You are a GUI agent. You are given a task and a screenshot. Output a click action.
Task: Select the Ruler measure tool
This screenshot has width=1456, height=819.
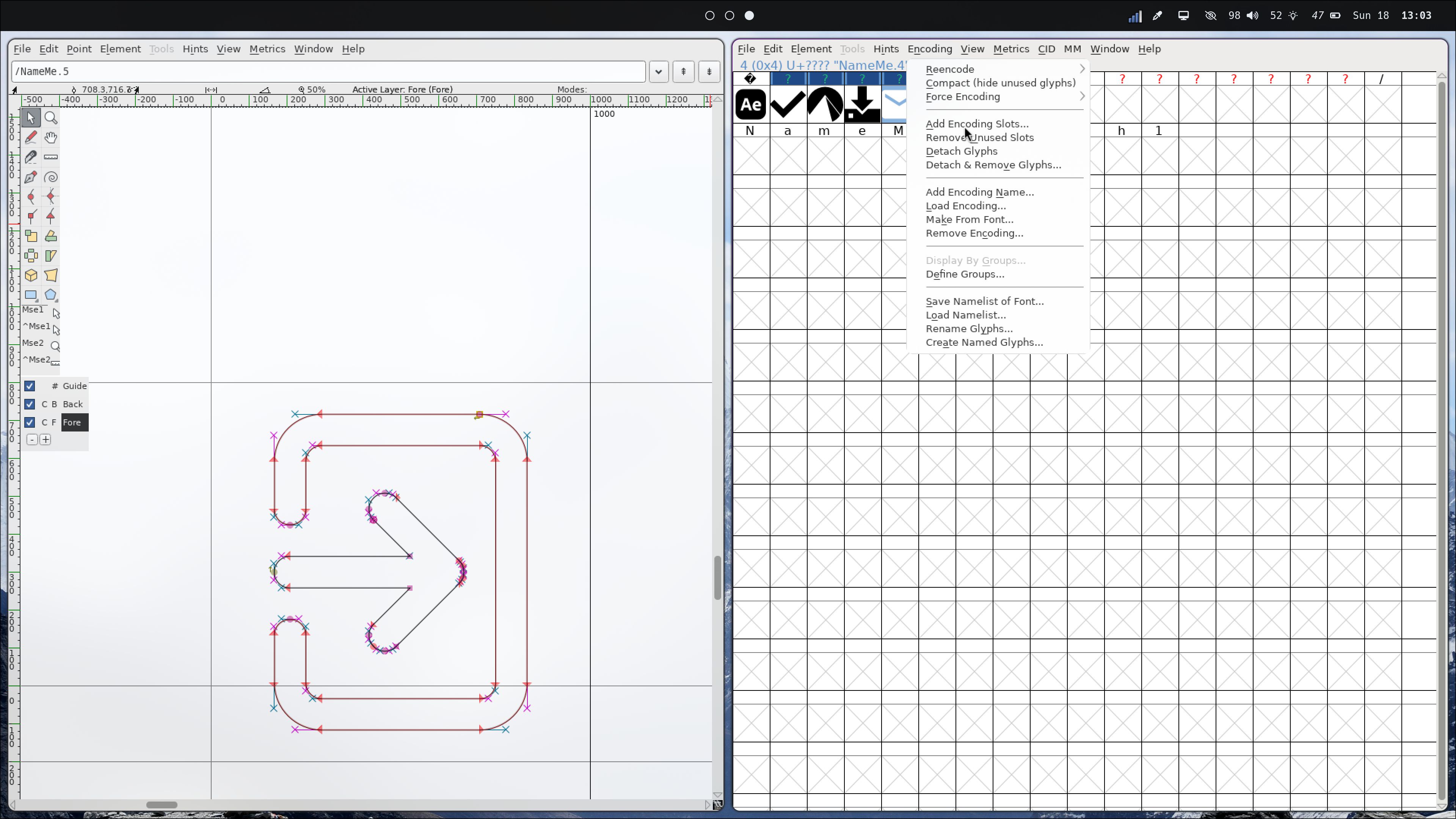pyautogui.click(x=51, y=157)
